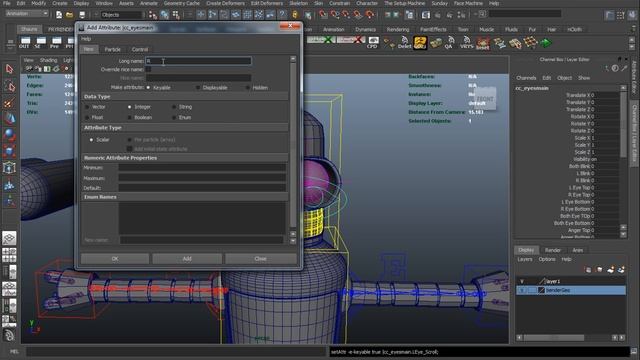The height and width of the screenshot is (360, 640).
Task: Click the highlighted yellow GoZ shelf icon
Action: pyautogui.click(x=420, y=42)
